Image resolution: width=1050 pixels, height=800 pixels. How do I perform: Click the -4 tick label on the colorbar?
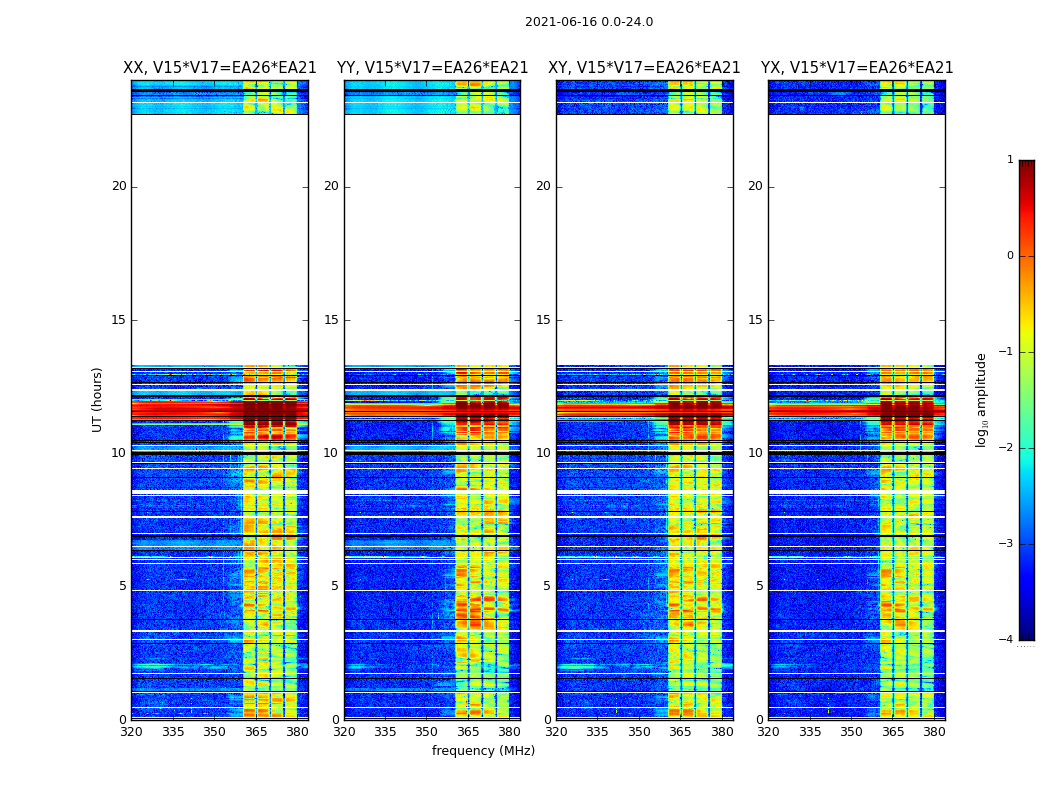(1008, 640)
